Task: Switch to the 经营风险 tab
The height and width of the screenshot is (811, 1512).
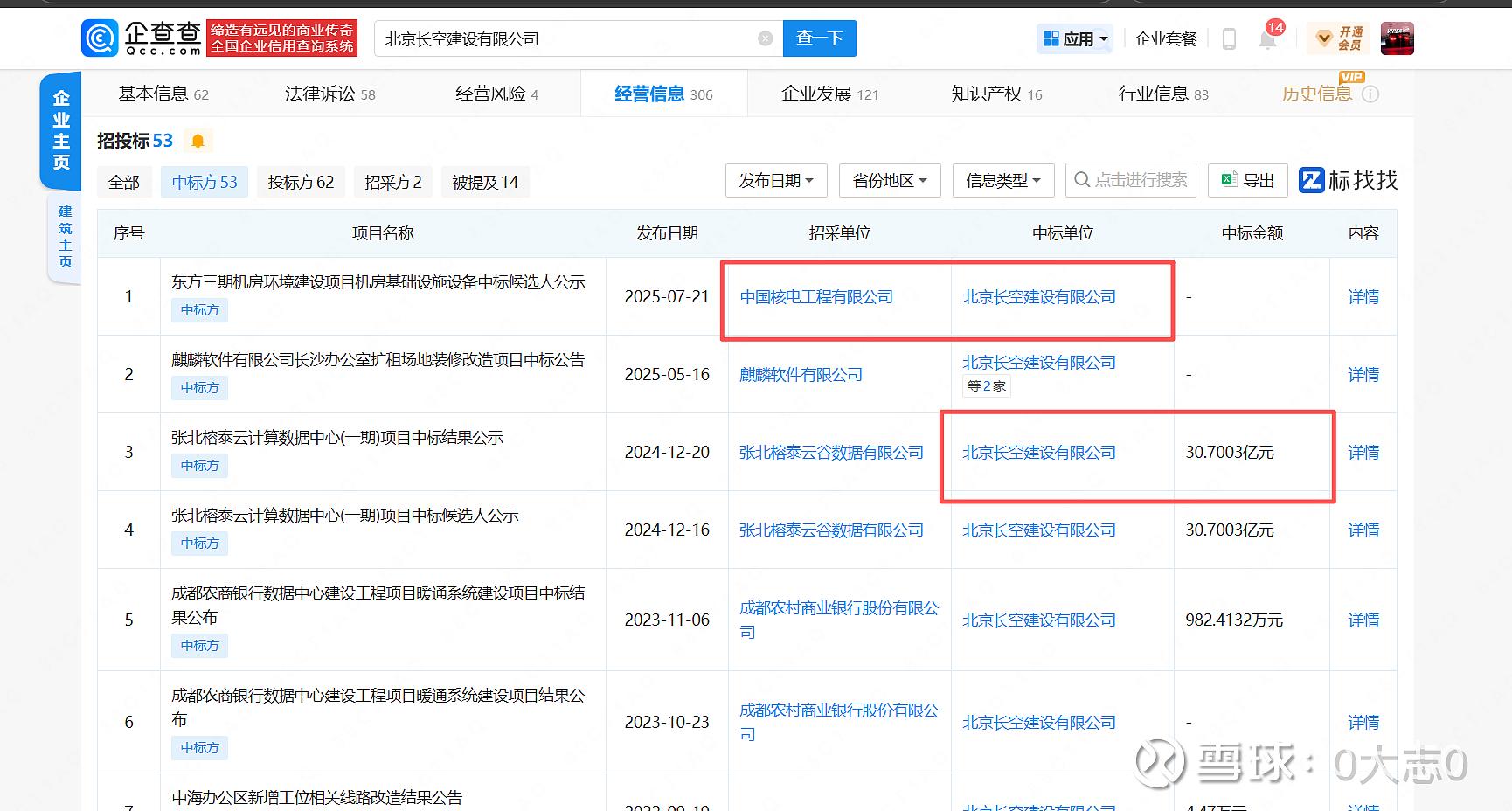Action: click(496, 94)
